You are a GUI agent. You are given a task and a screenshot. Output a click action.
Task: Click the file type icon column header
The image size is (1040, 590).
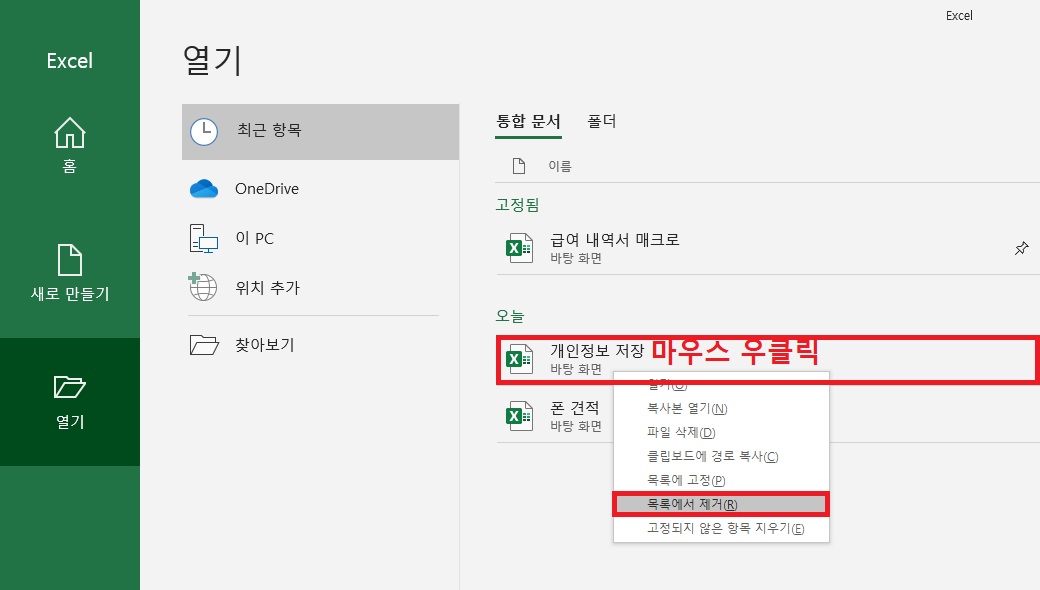tap(519, 166)
